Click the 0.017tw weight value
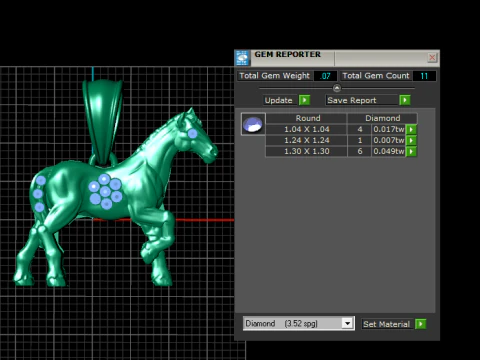The image size is (480, 360). (x=389, y=129)
